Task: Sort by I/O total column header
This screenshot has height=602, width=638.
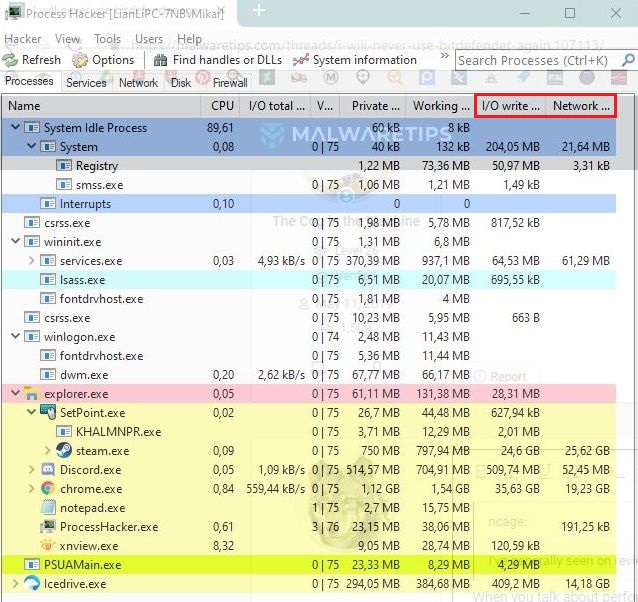Action: click(275, 106)
